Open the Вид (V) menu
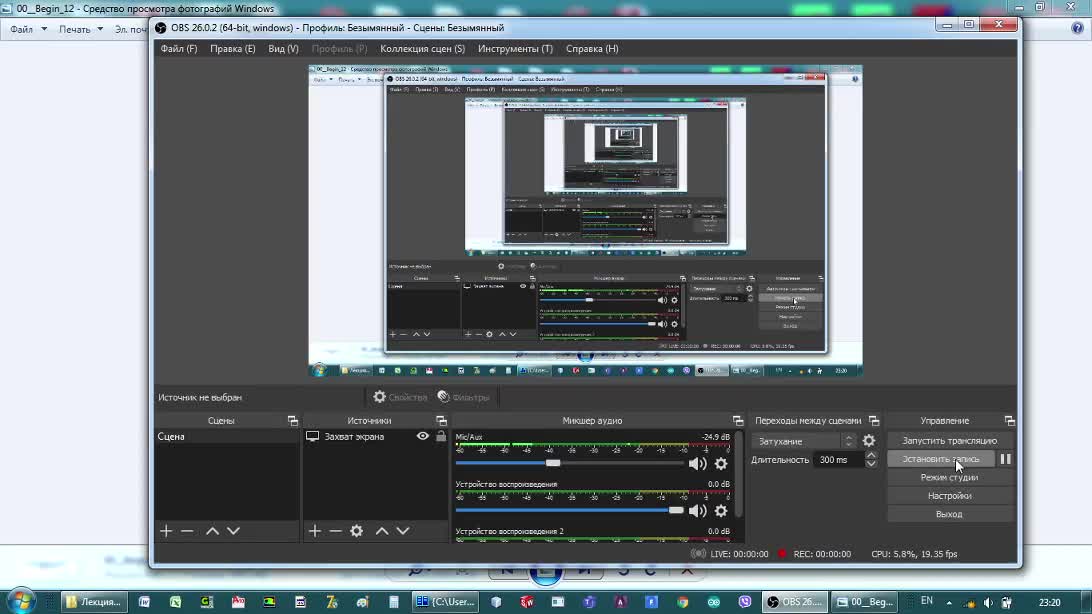Image resolution: width=1092 pixels, height=614 pixels. coord(283,49)
